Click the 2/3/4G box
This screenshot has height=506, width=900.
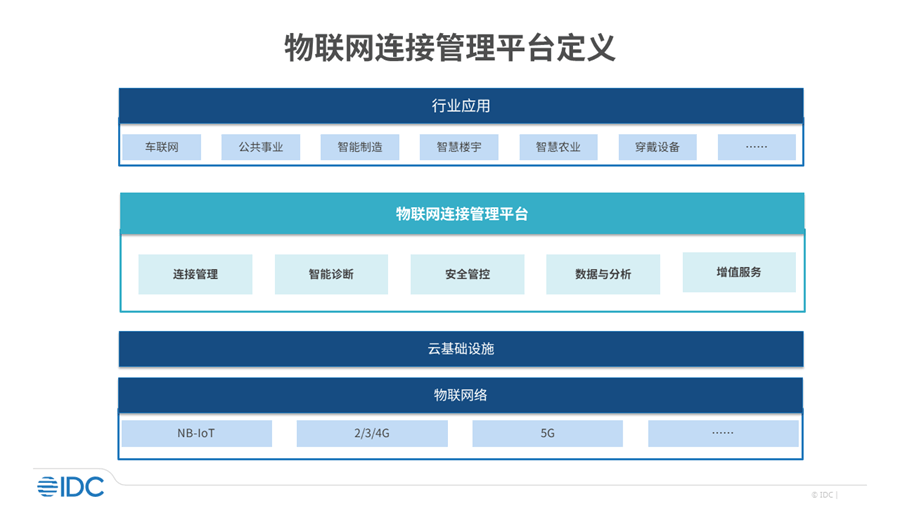pyautogui.click(x=372, y=434)
